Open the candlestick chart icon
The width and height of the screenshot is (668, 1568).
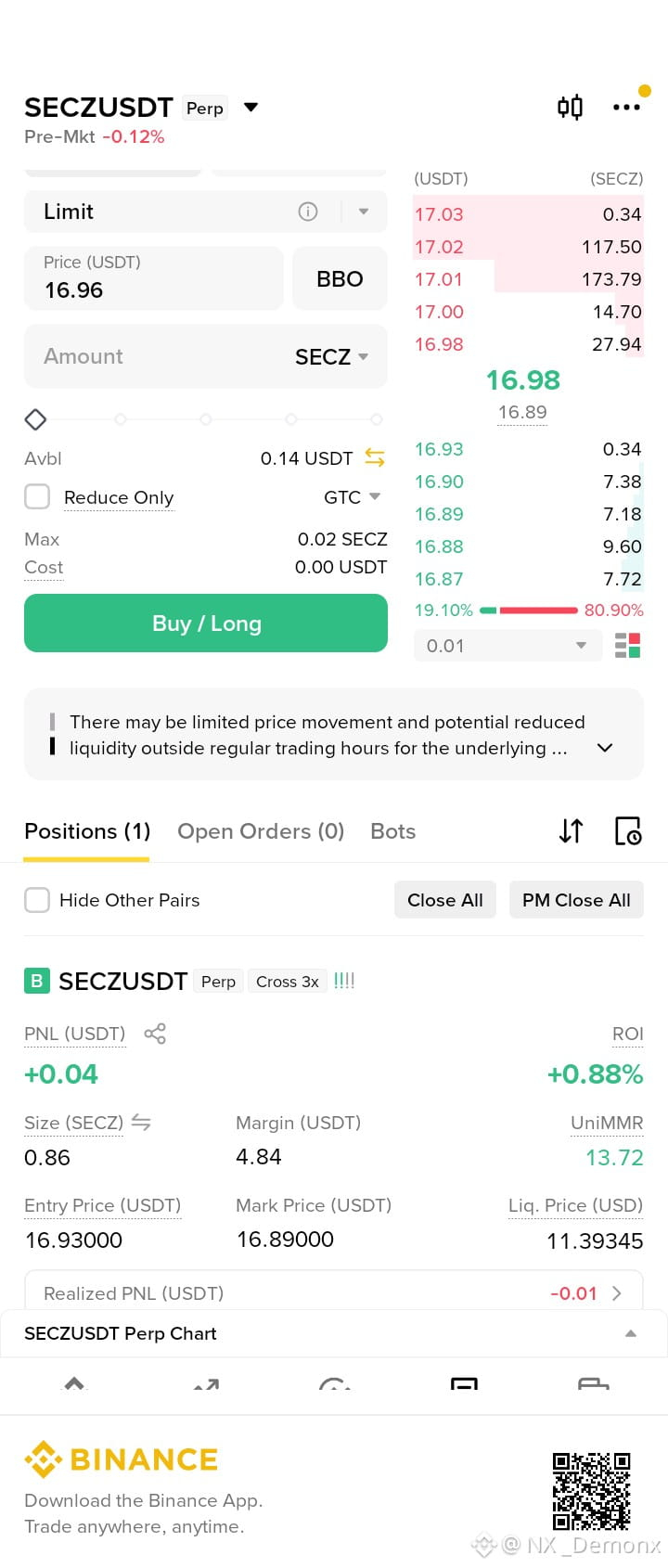pos(570,108)
